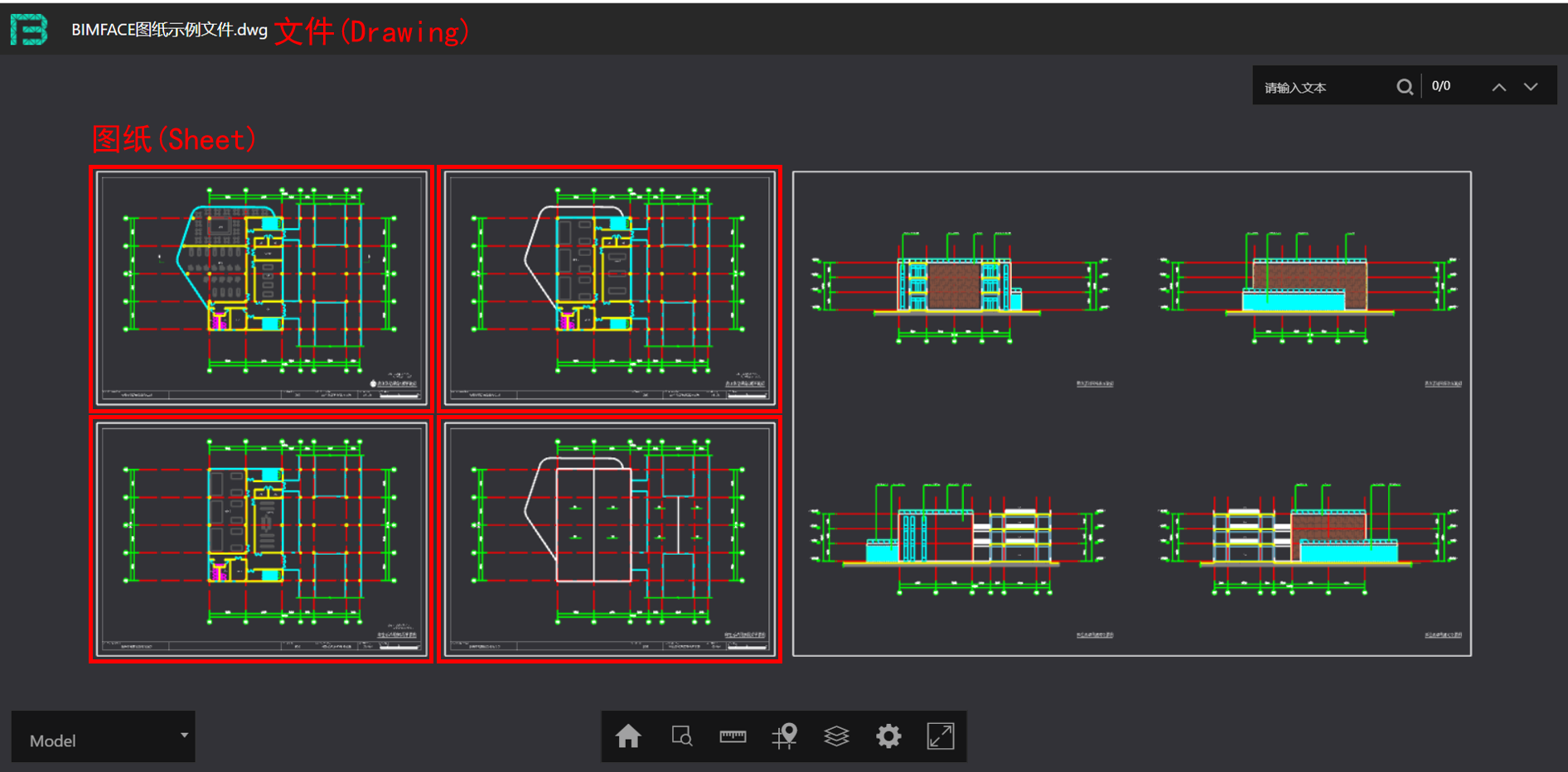Open the Model view dropdown

104,737
